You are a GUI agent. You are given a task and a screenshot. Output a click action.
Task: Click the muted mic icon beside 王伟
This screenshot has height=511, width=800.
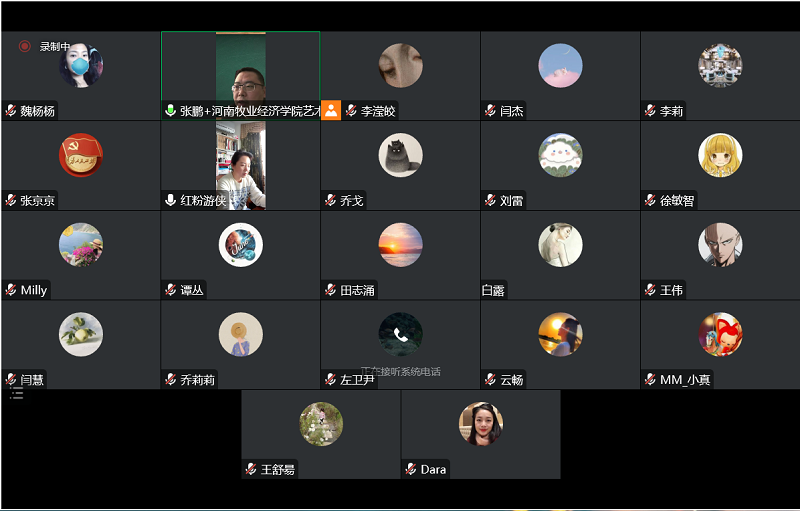(650, 290)
